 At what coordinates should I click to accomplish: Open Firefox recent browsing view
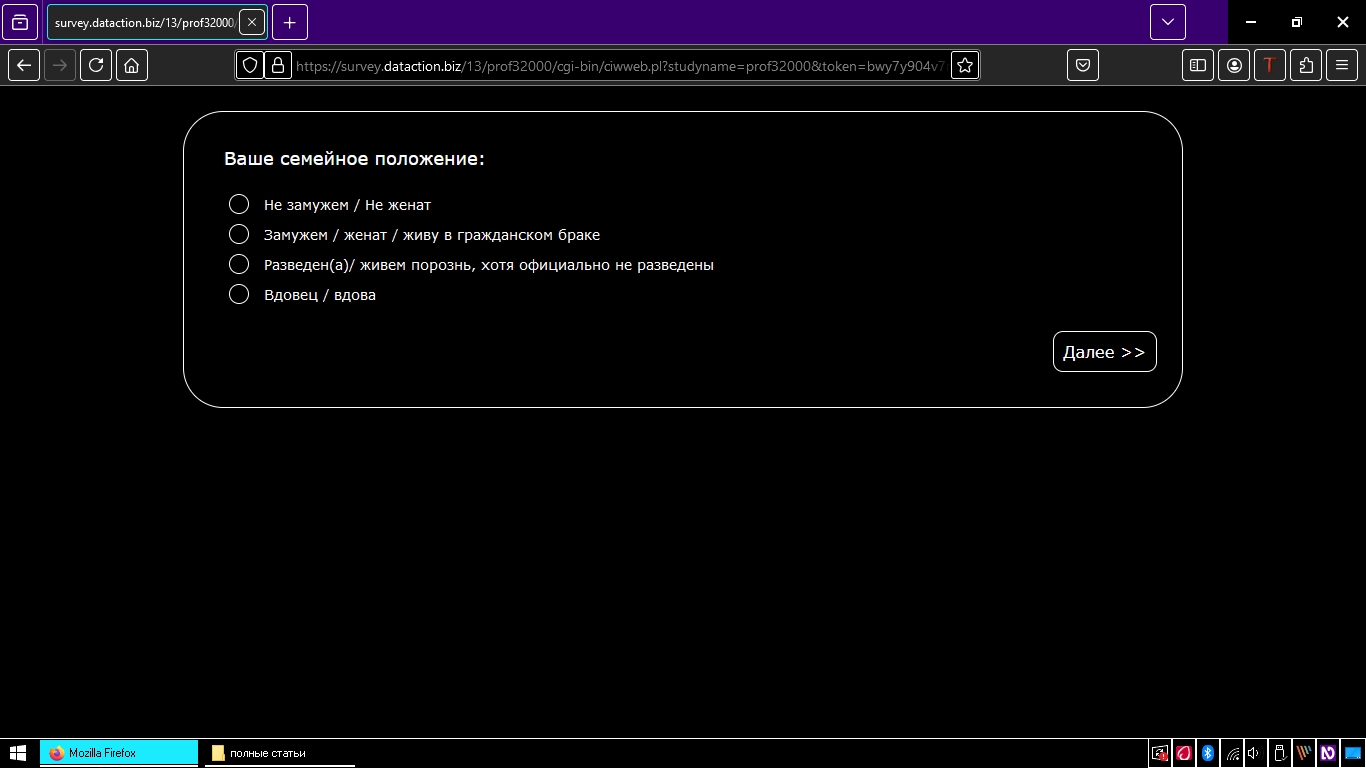tap(20, 22)
